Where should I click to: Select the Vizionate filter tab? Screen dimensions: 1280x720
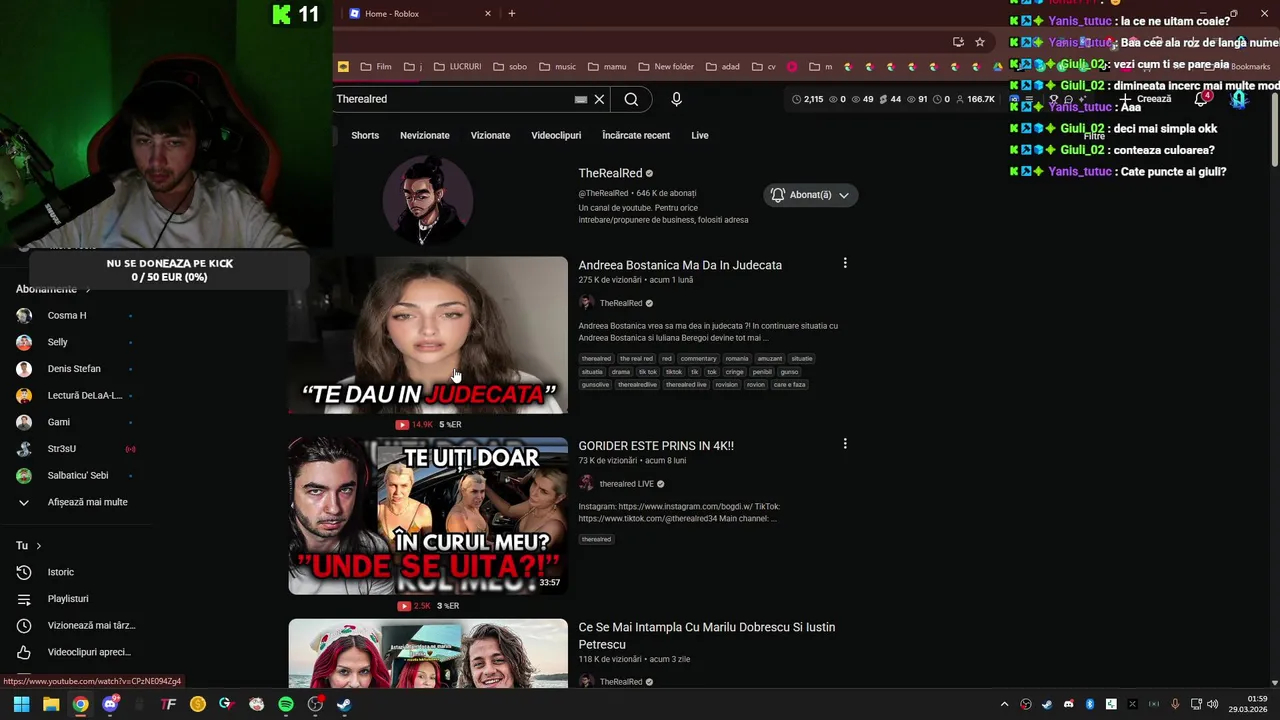pyautogui.click(x=490, y=135)
